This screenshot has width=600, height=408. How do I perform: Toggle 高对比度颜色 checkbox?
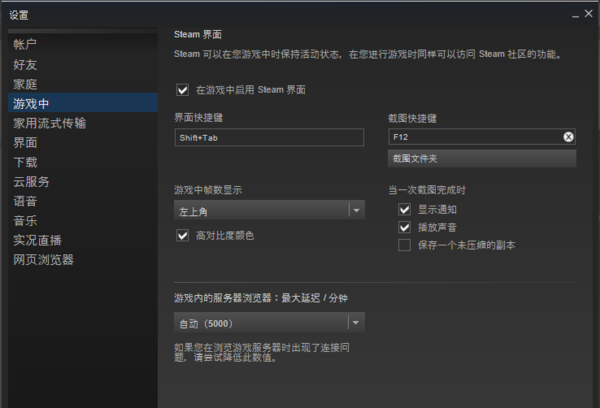click(x=183, y=235)
